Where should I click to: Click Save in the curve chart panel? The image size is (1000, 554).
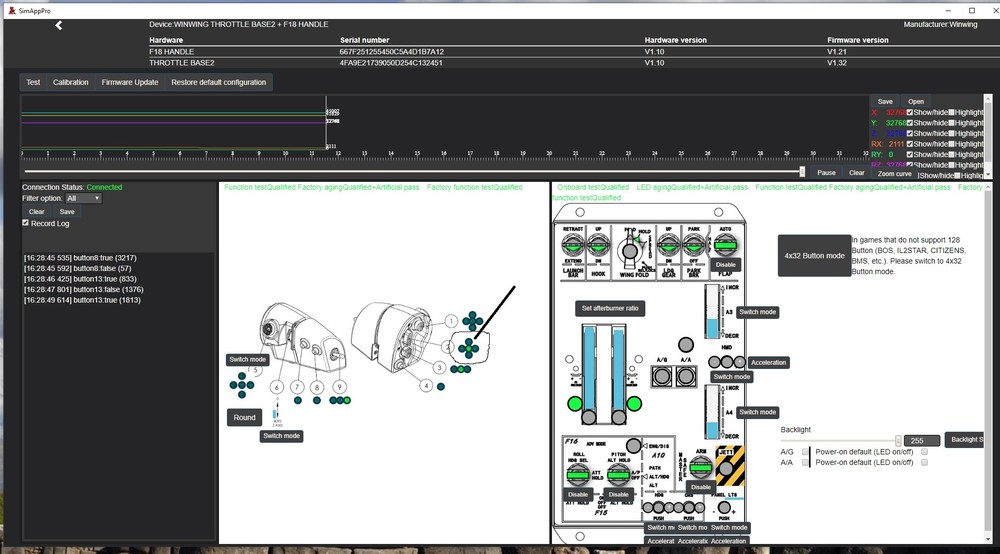click(885, 101)
